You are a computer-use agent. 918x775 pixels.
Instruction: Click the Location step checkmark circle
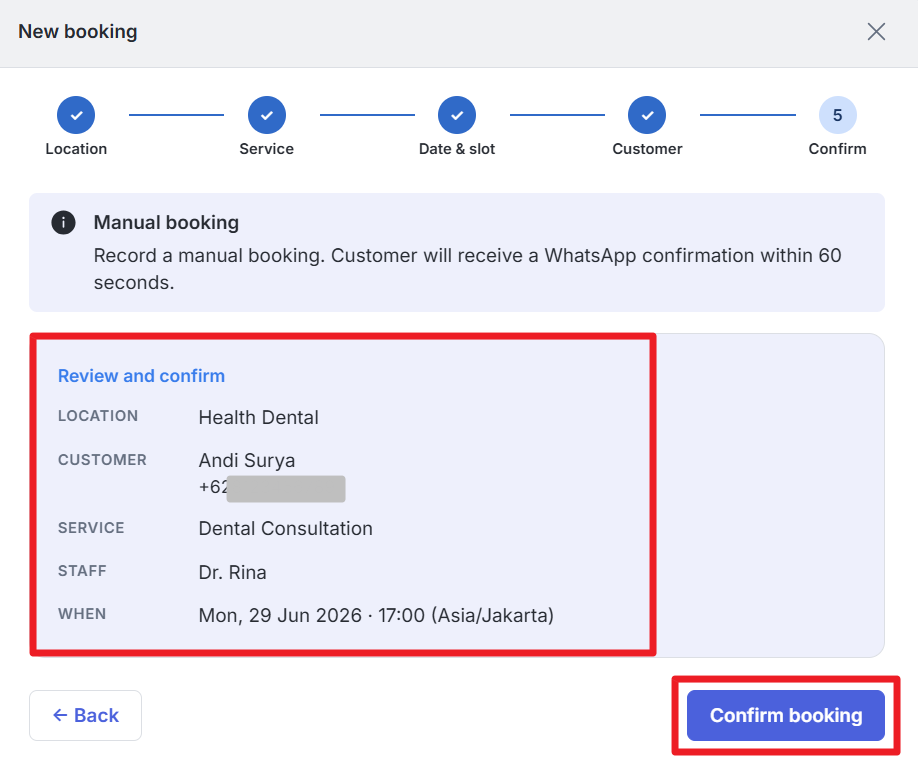76,115
